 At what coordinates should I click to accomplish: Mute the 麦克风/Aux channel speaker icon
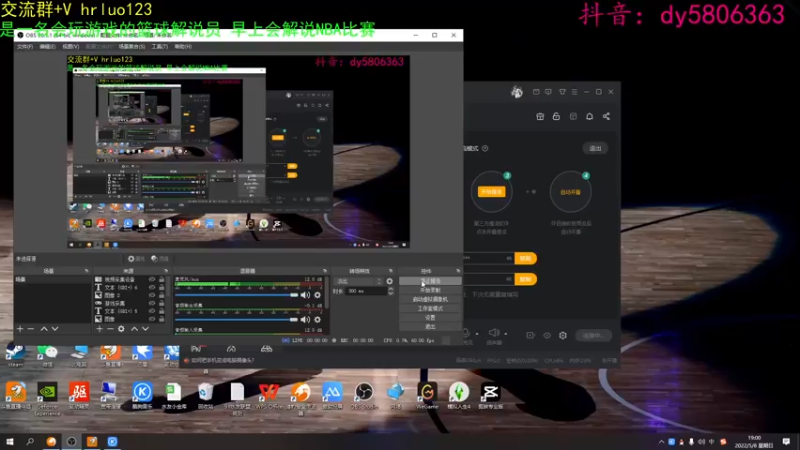pyautogui.click(x=305, y=295)
